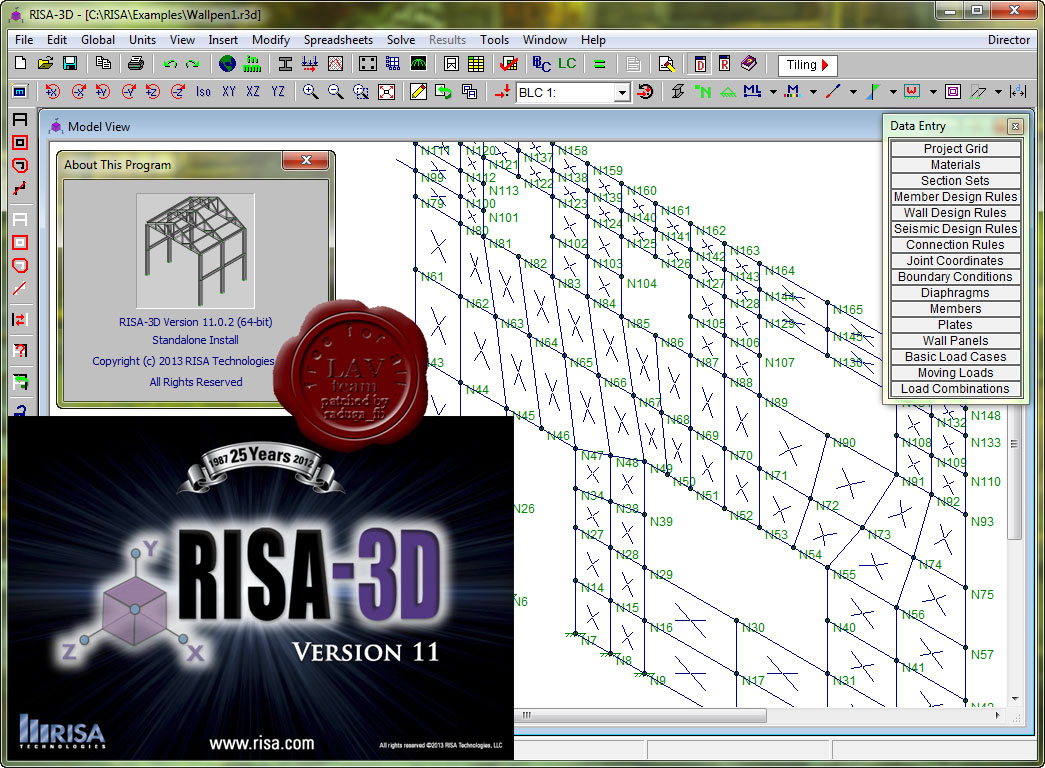Rotate view about negative Y axis

click(129, 91)
